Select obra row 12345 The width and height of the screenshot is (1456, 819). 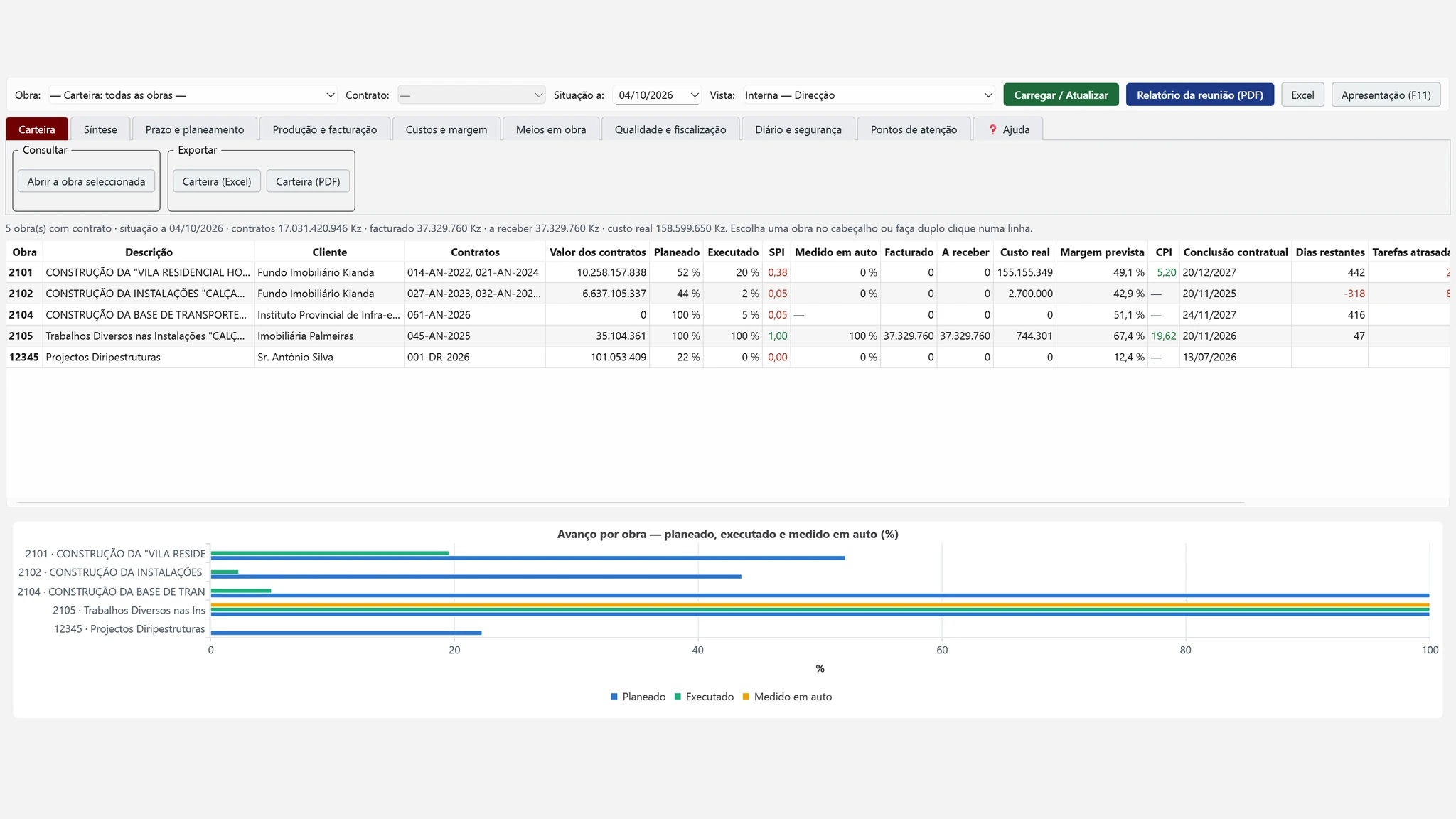(728, 357)
